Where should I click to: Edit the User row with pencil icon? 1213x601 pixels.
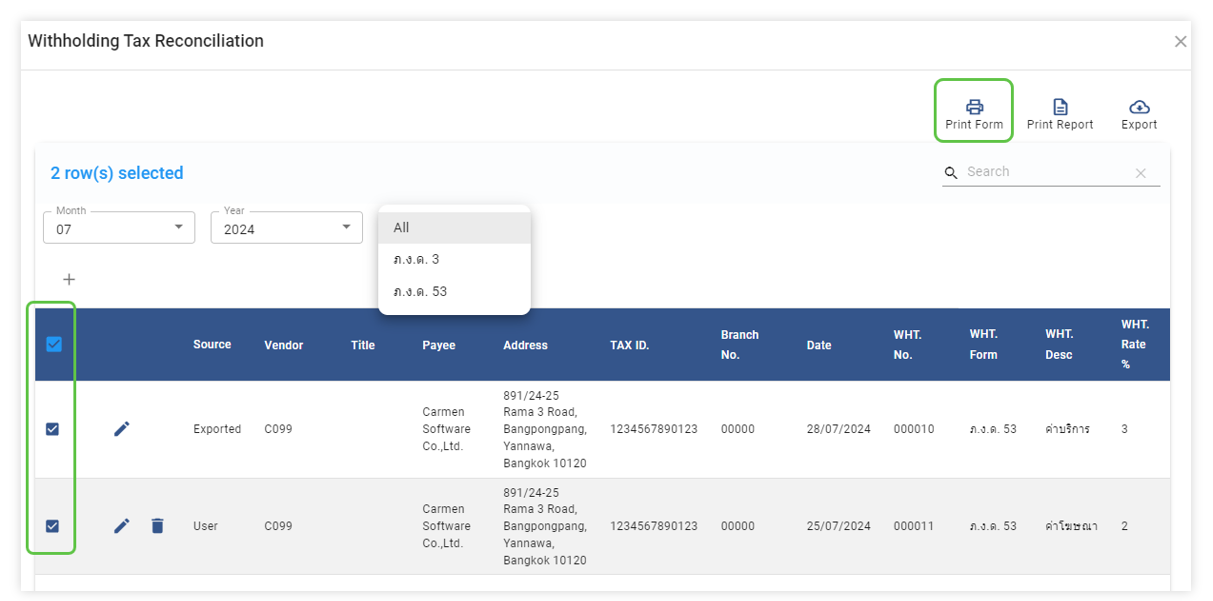point(122,526)
